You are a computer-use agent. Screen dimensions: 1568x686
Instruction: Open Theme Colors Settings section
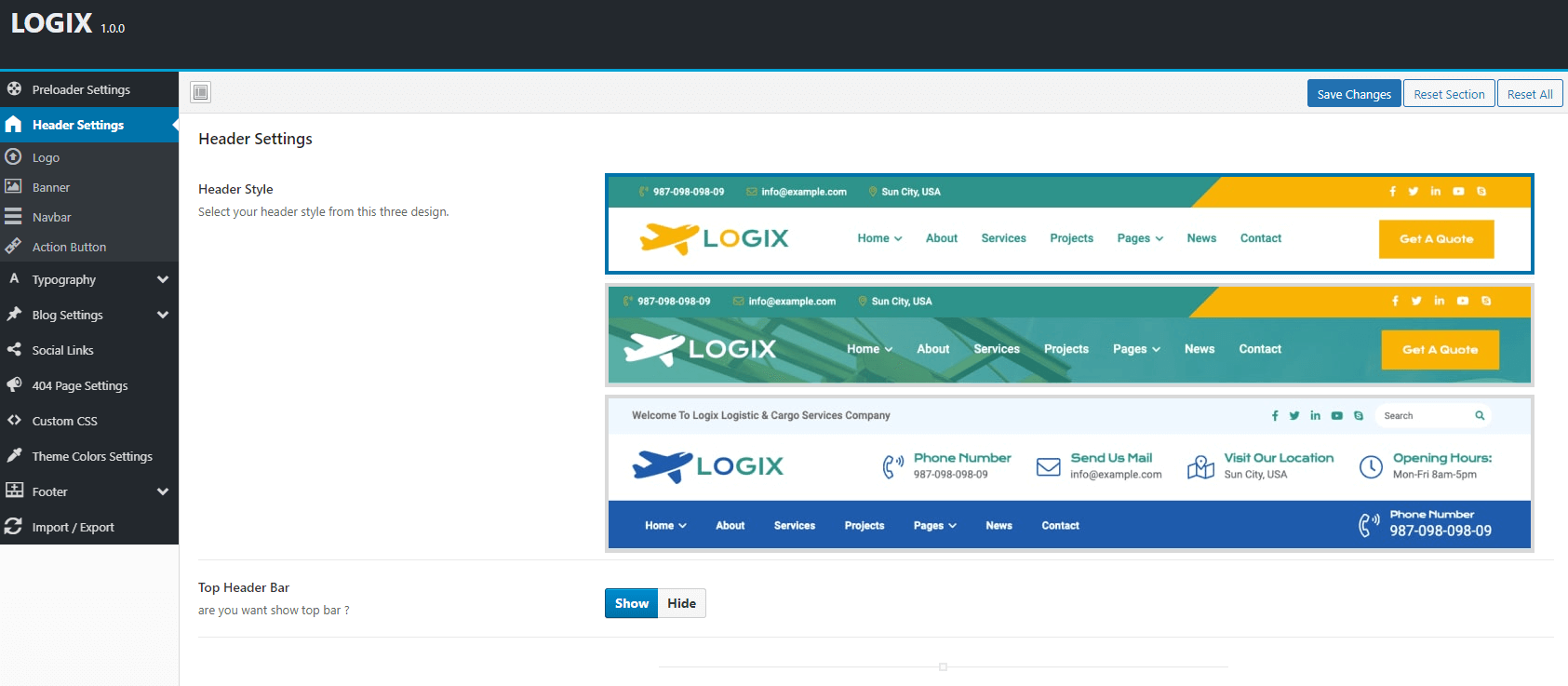point(92,456)
